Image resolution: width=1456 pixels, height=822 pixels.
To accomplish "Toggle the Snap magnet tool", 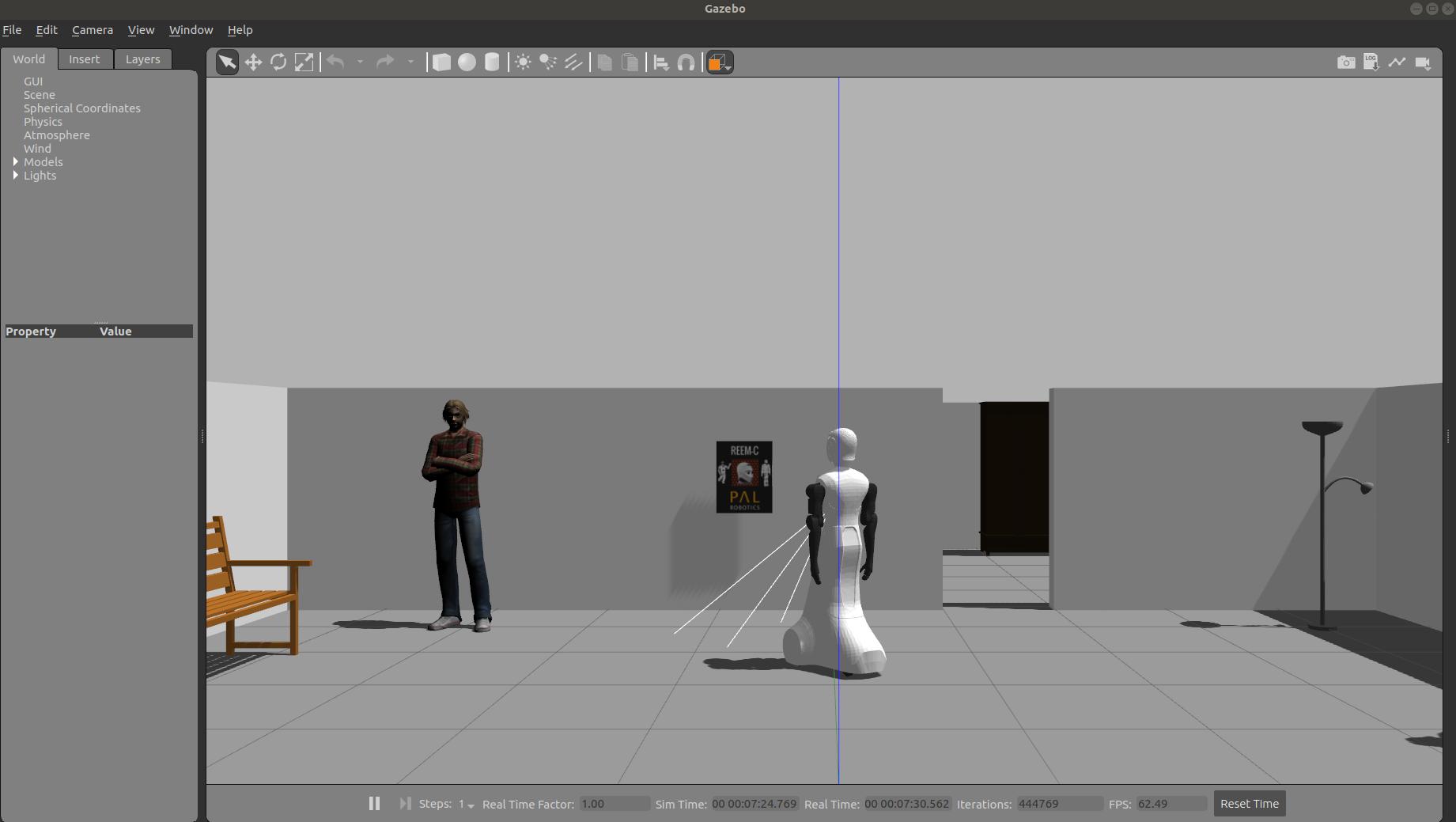I will tap(686, 63).
